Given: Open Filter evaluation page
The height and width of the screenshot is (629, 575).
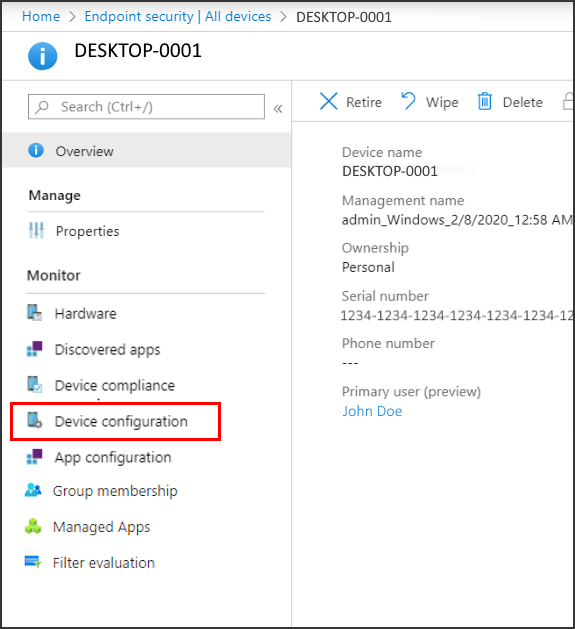Looking at the screenshot, I should (x=104, y=563).
